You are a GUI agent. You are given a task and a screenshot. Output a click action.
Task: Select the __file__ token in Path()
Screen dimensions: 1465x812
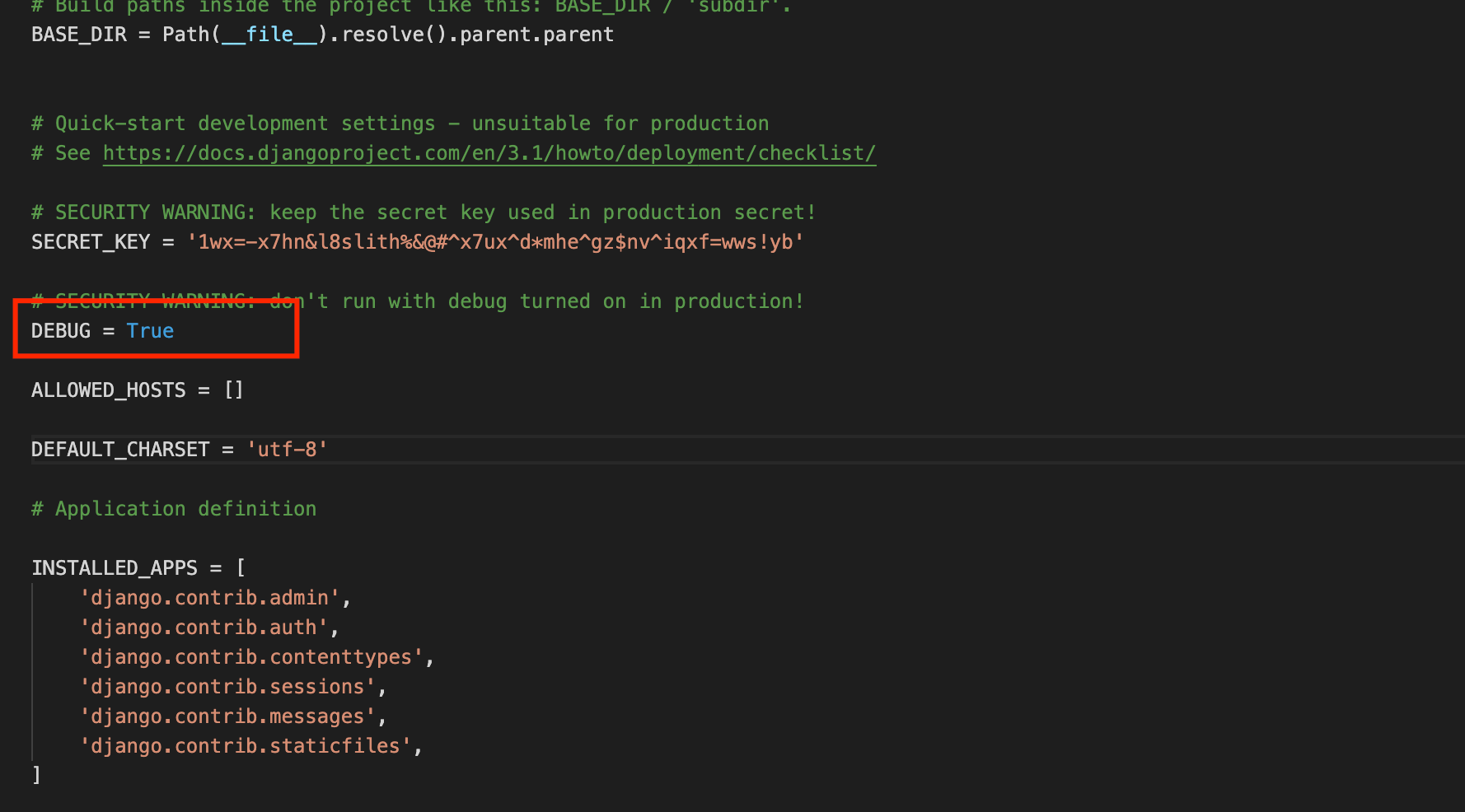pyautogui.click(x=269, y=34)
